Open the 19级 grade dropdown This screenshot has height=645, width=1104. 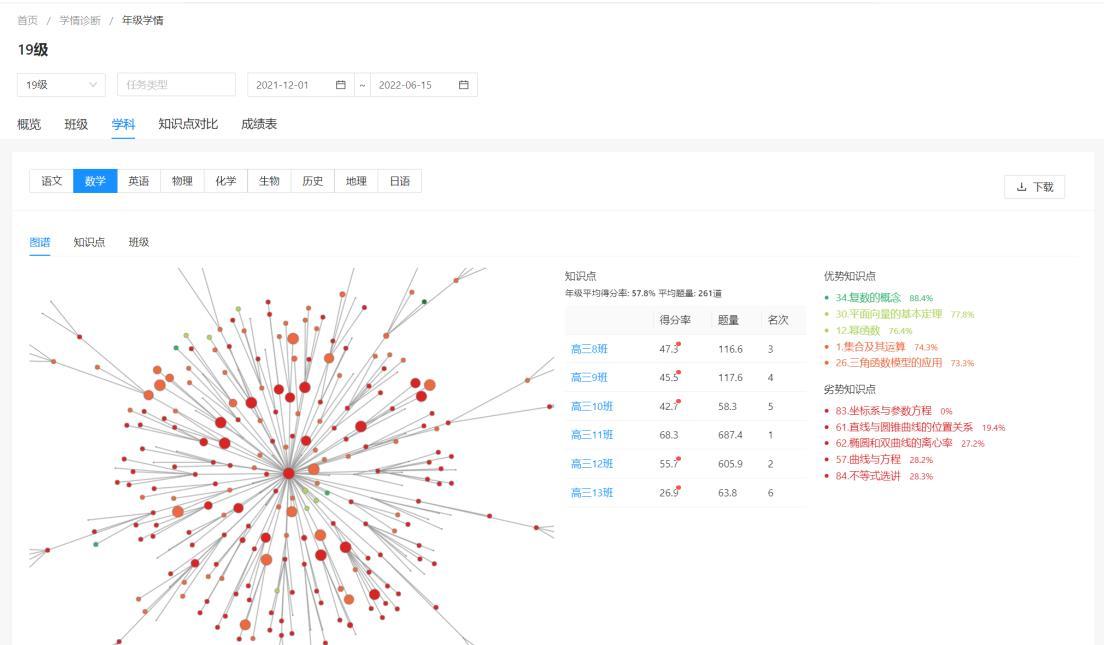click(x=61, y=84)
